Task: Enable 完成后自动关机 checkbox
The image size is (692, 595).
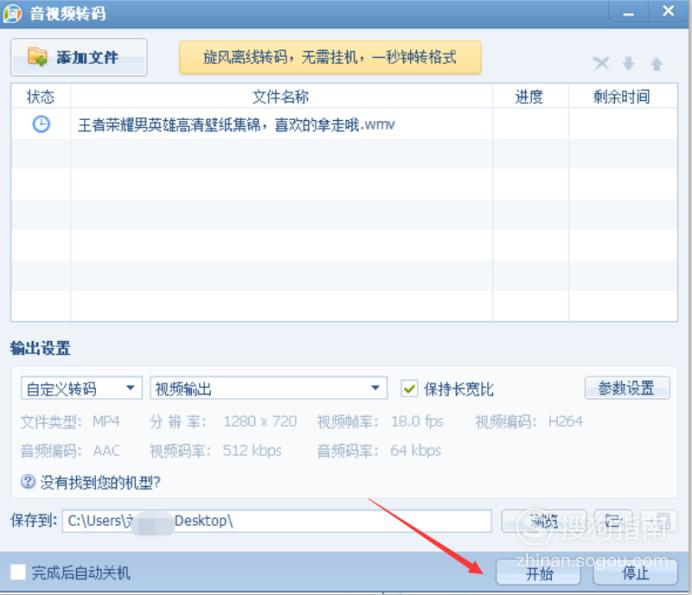Action: click(18, 572)
